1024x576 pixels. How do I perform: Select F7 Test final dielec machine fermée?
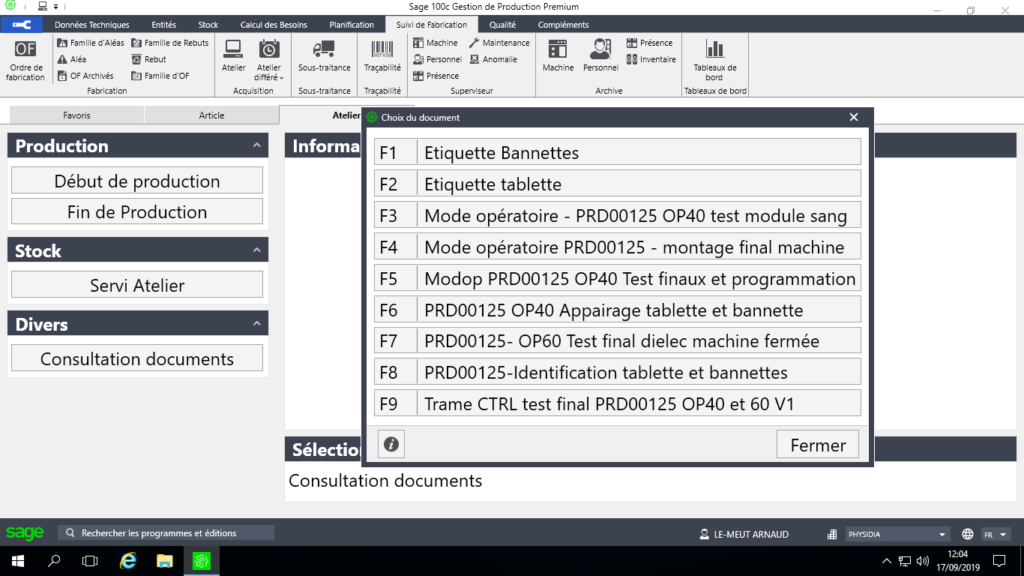(617, 340)
